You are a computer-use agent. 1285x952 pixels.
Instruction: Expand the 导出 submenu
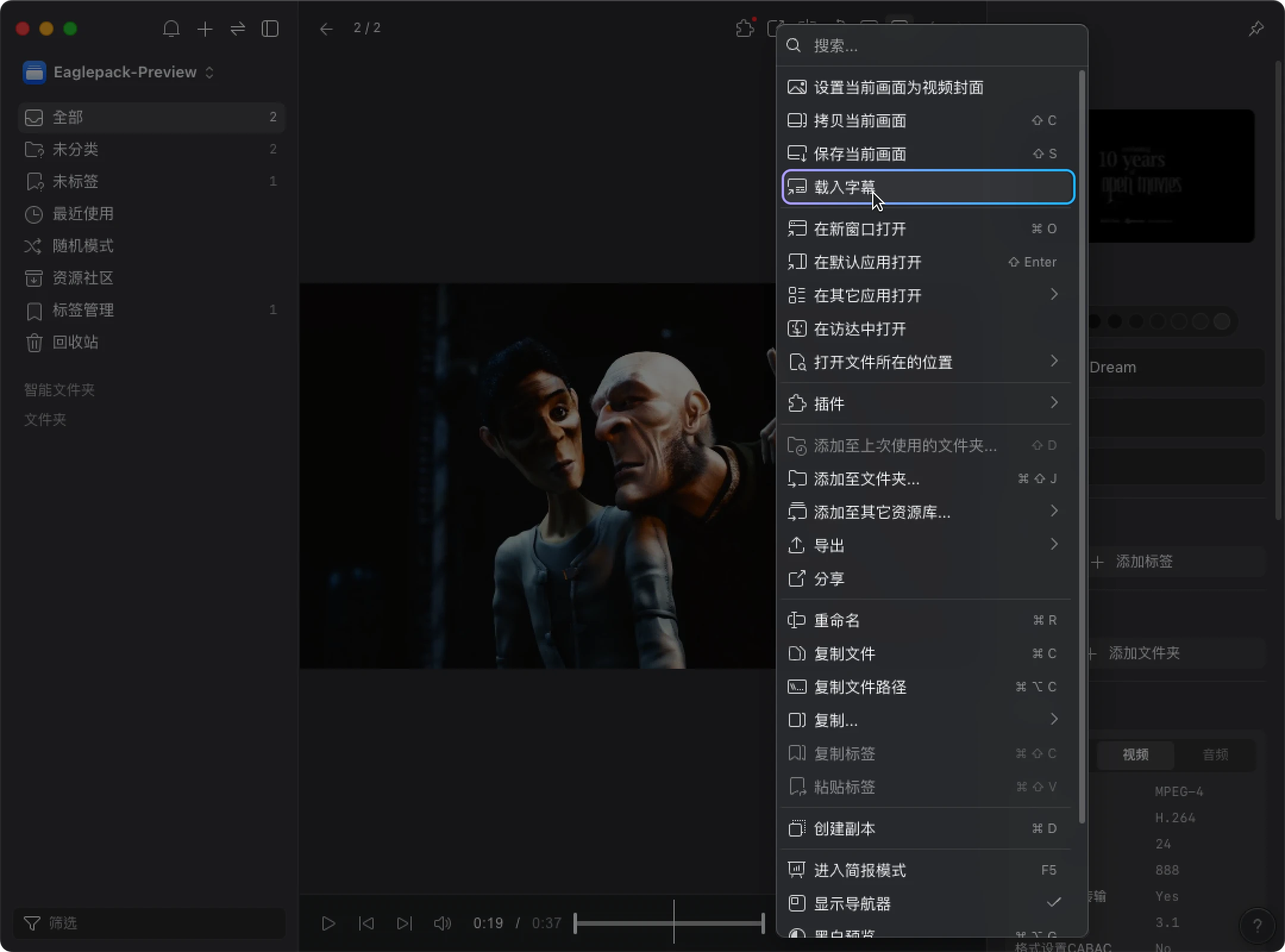(928, 546)
